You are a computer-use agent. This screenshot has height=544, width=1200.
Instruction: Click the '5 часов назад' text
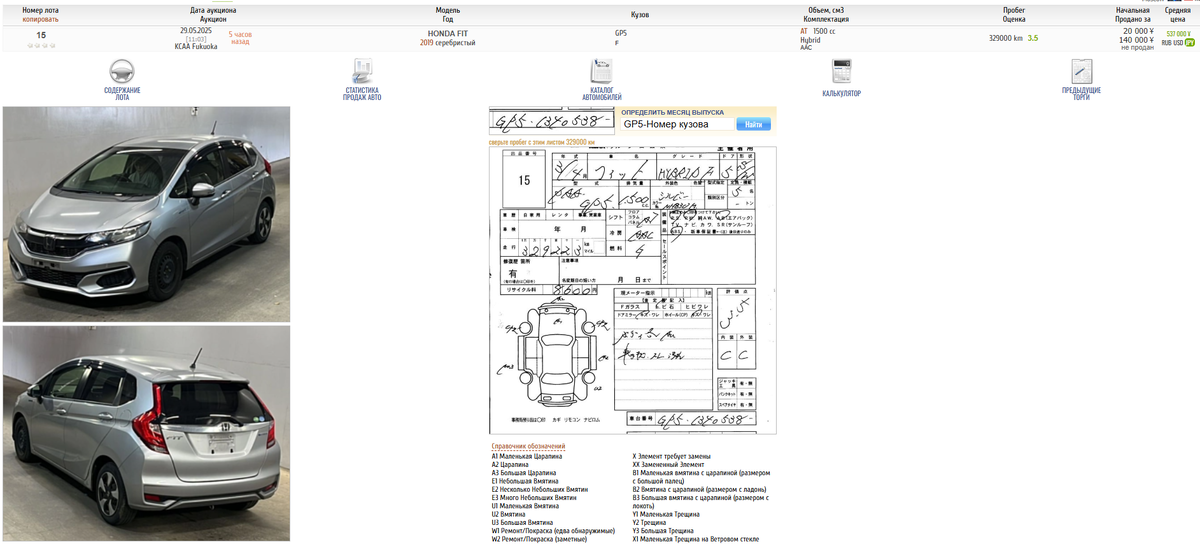coord(240,38)
